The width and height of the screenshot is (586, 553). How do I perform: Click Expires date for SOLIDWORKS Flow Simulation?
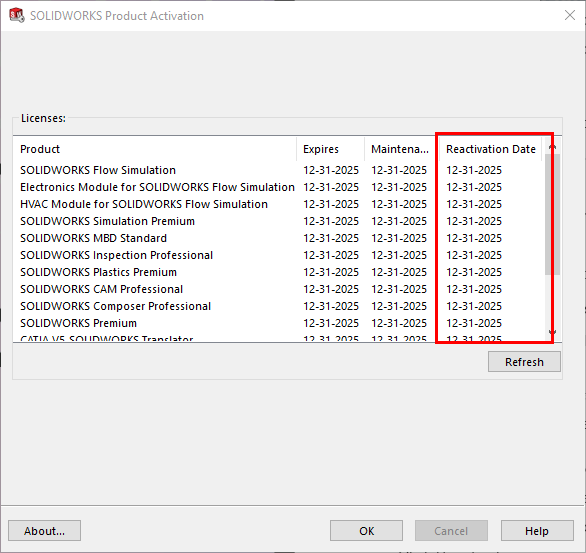(x=331, y=170)
